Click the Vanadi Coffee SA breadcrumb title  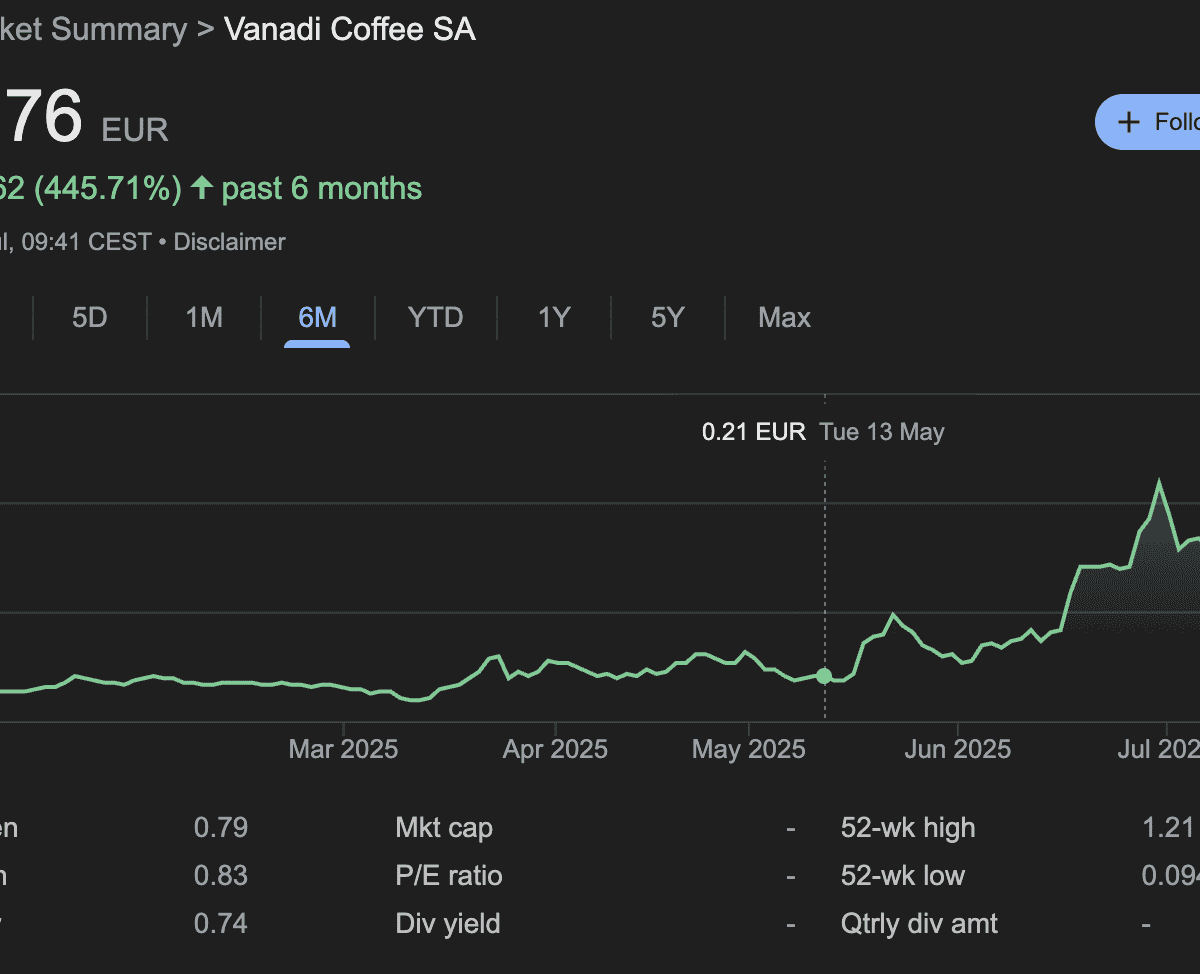[350, 29]
